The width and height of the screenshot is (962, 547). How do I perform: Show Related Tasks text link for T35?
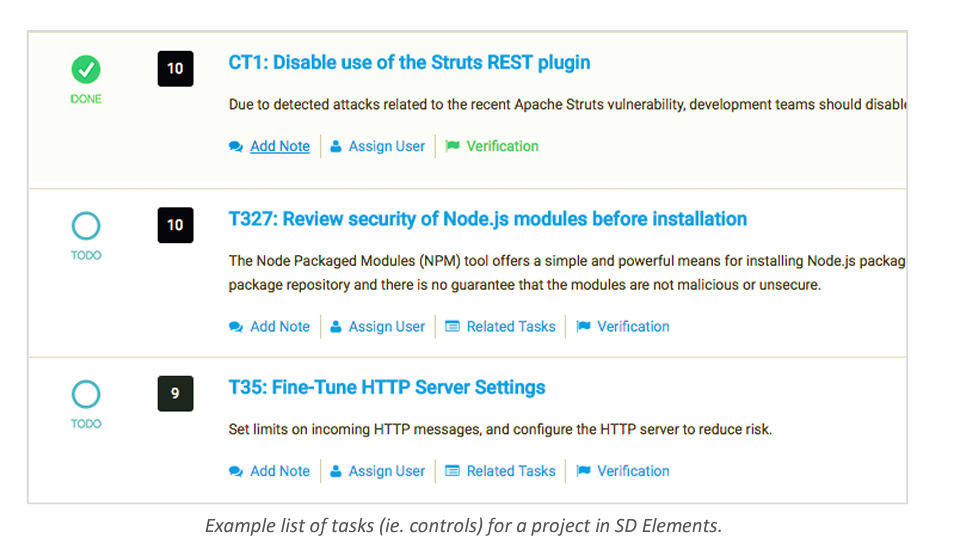coord(511,471)
